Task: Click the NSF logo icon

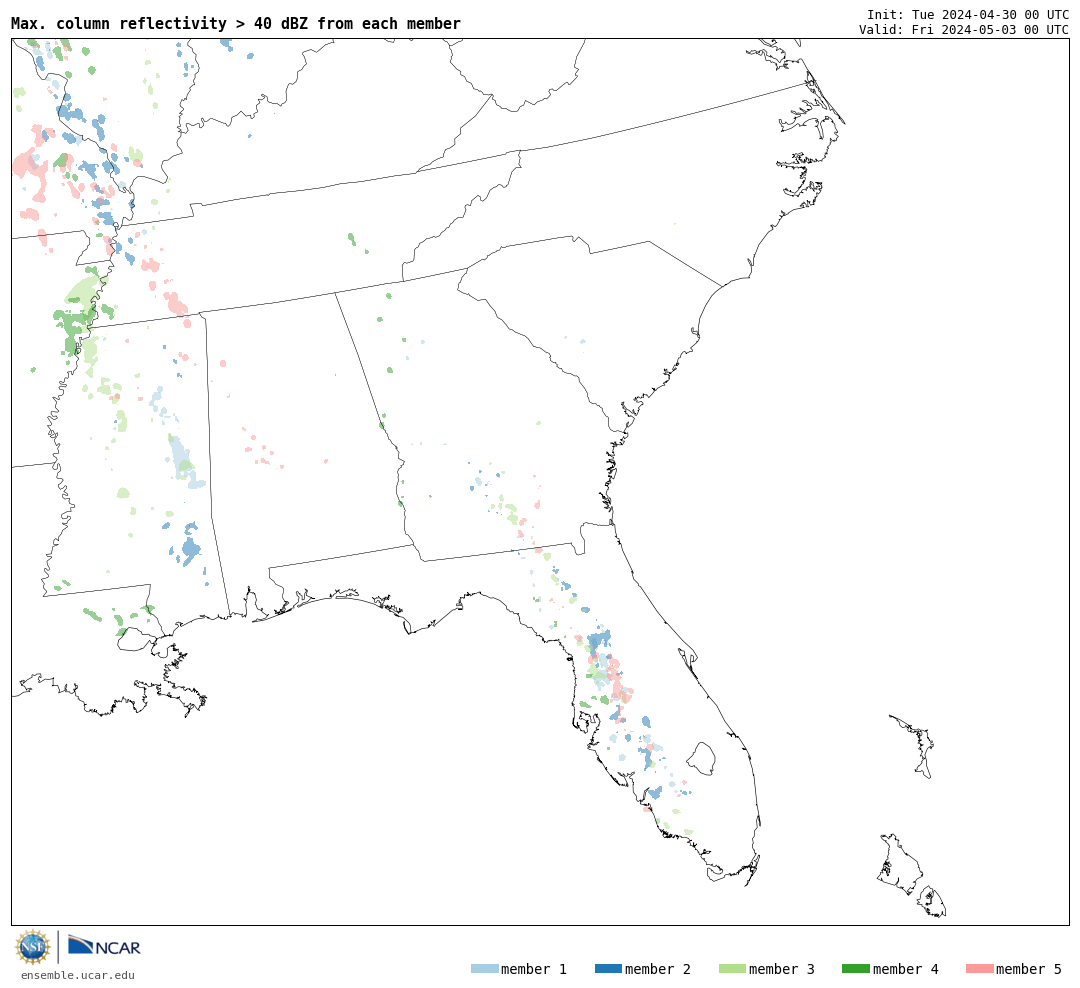Action: [32, 947]
